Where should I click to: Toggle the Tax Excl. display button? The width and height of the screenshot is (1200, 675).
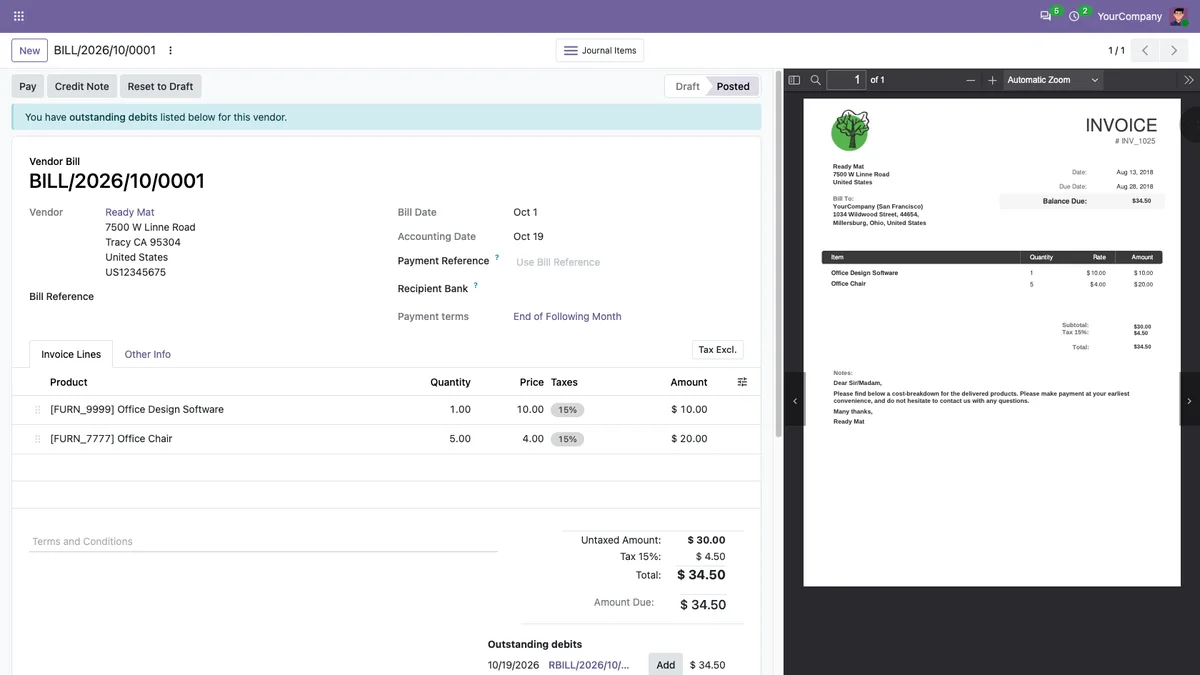click(717, 350)
